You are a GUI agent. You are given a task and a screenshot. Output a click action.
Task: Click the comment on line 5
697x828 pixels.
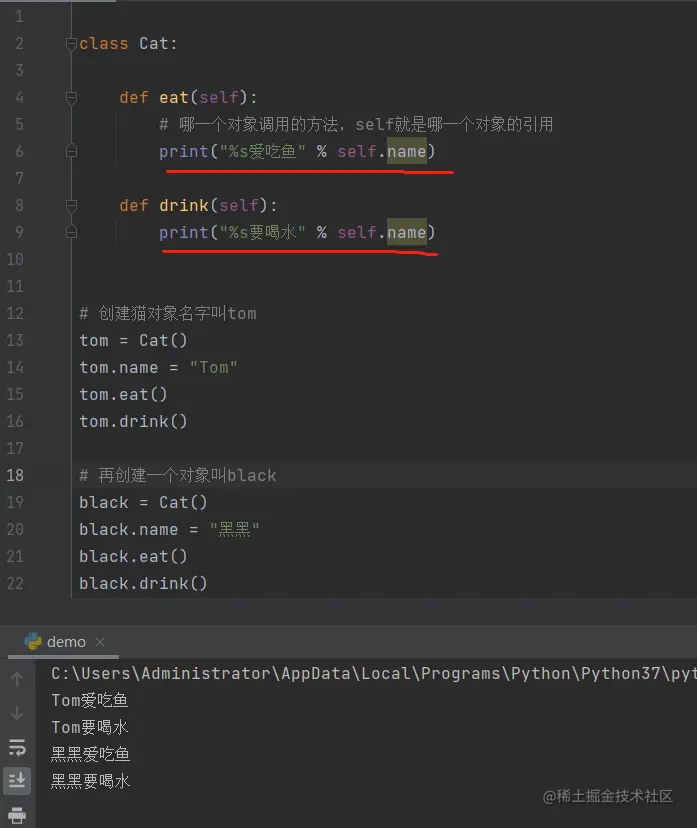tap(356, 125)
